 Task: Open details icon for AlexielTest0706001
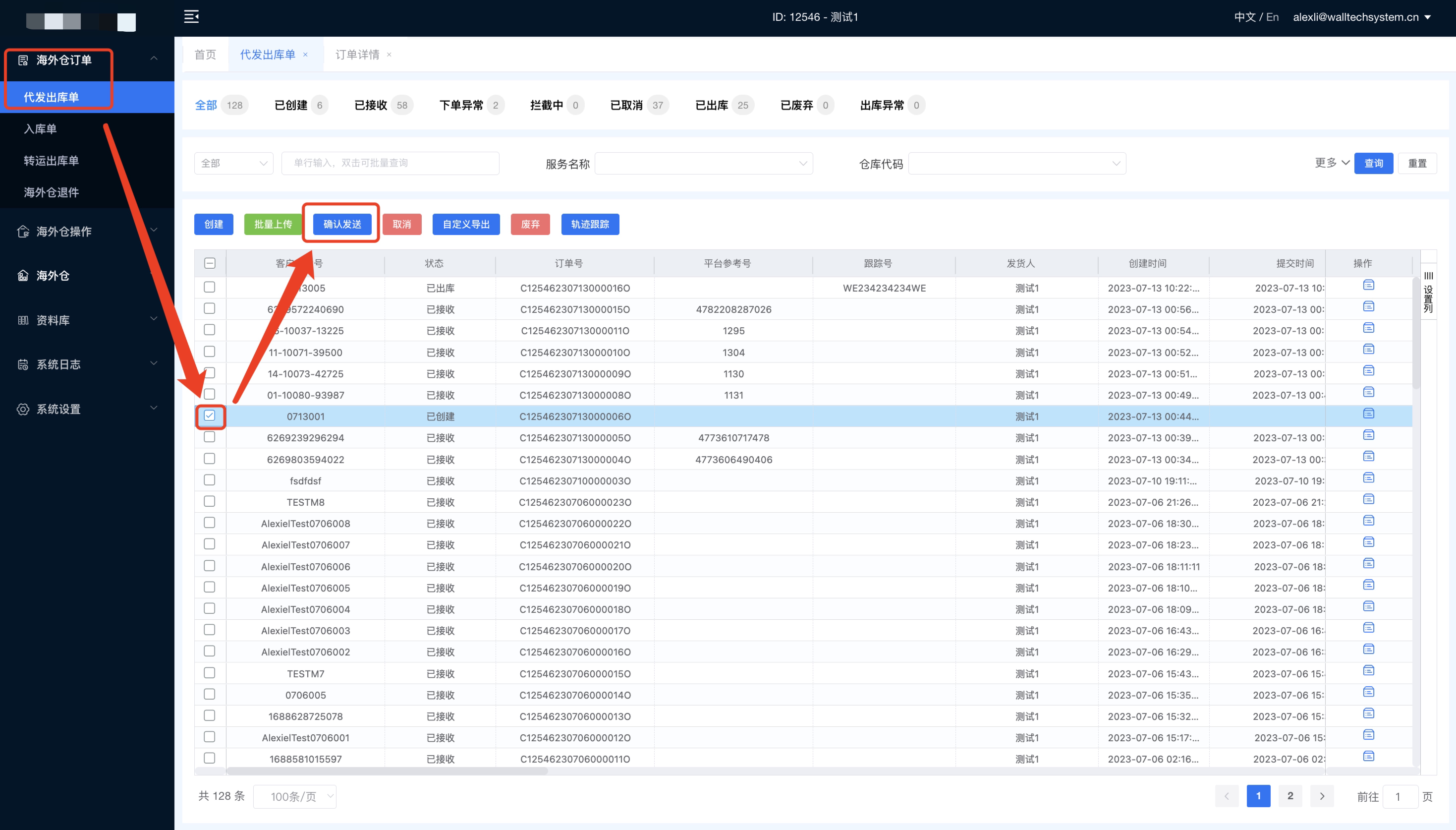pos(1368,735)
